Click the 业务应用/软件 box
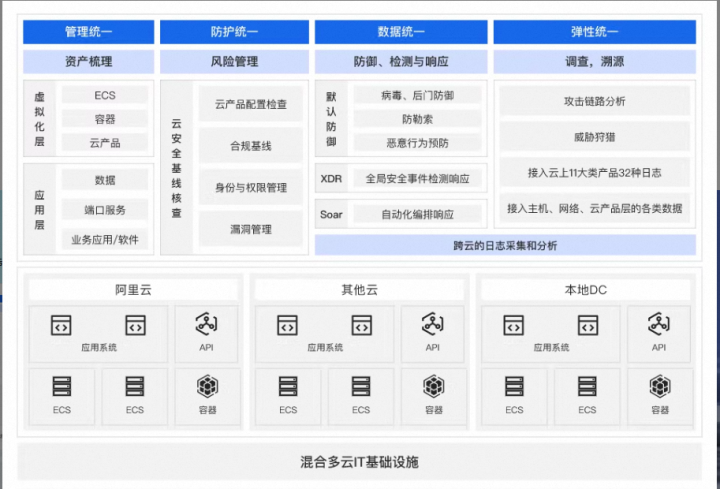The width and height of the screenshot is (720, 489). (x=105, y=239)
